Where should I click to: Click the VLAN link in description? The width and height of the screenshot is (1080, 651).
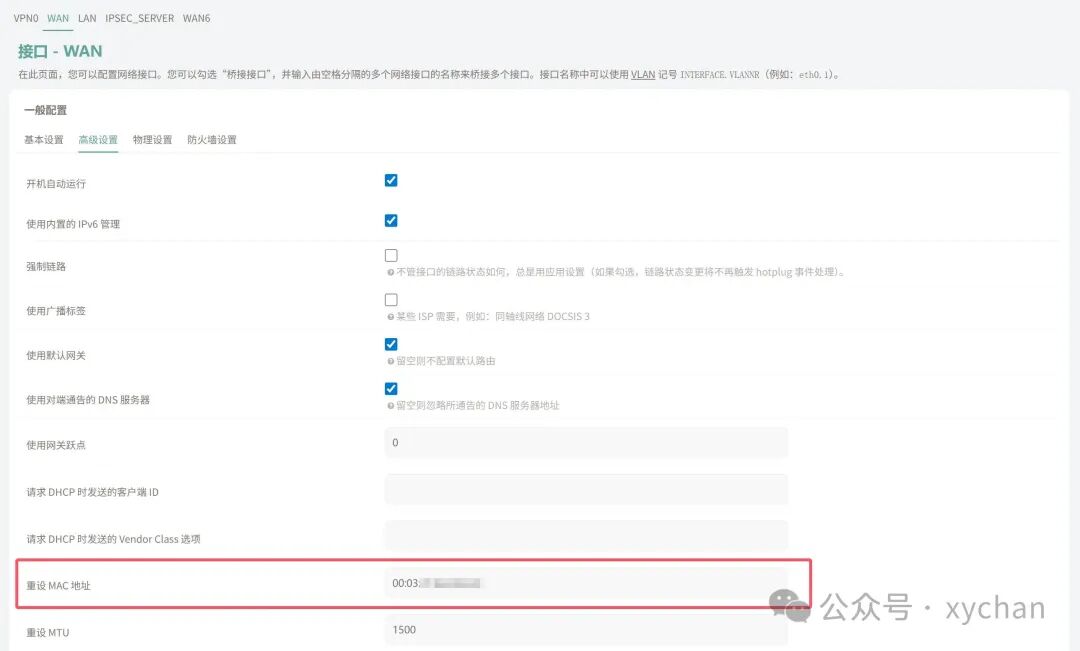tap(643, 74)
